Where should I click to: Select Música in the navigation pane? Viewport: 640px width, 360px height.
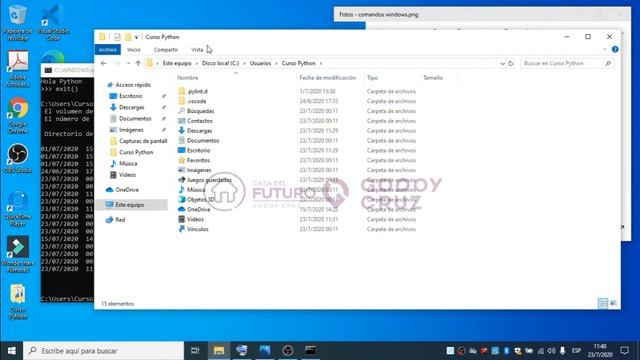[x=128, y=163]
